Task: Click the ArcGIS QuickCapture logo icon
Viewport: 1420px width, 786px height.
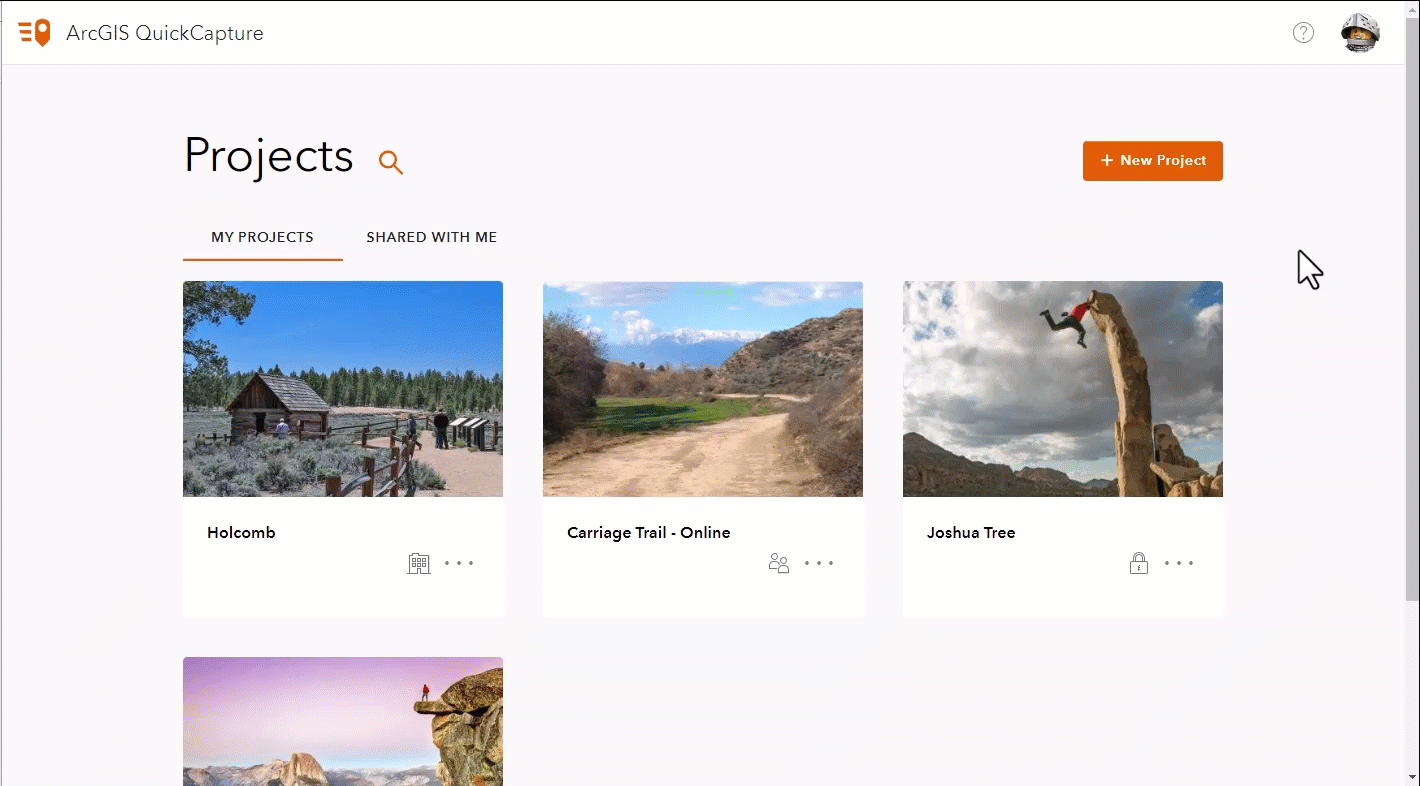Action: [35, 32]
